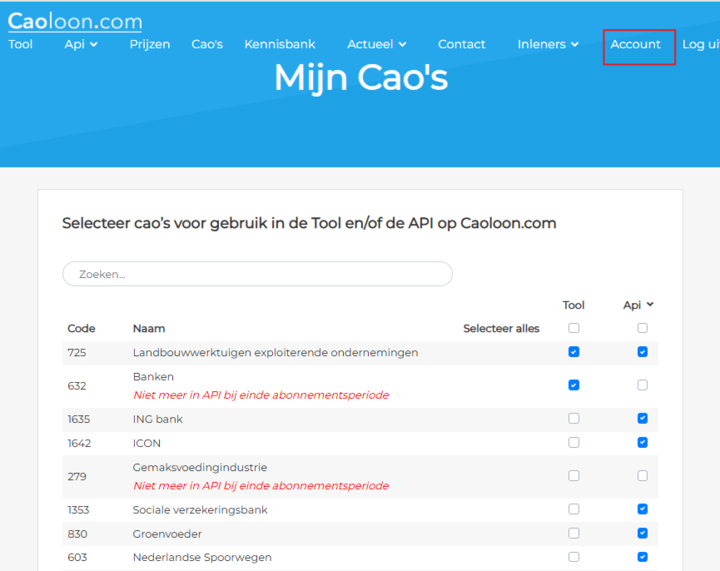Viewport: 720px width, 571px height.
Task: Uncheck Api for Nederlandse Spoorwegen
Action: tap(642, 557)
